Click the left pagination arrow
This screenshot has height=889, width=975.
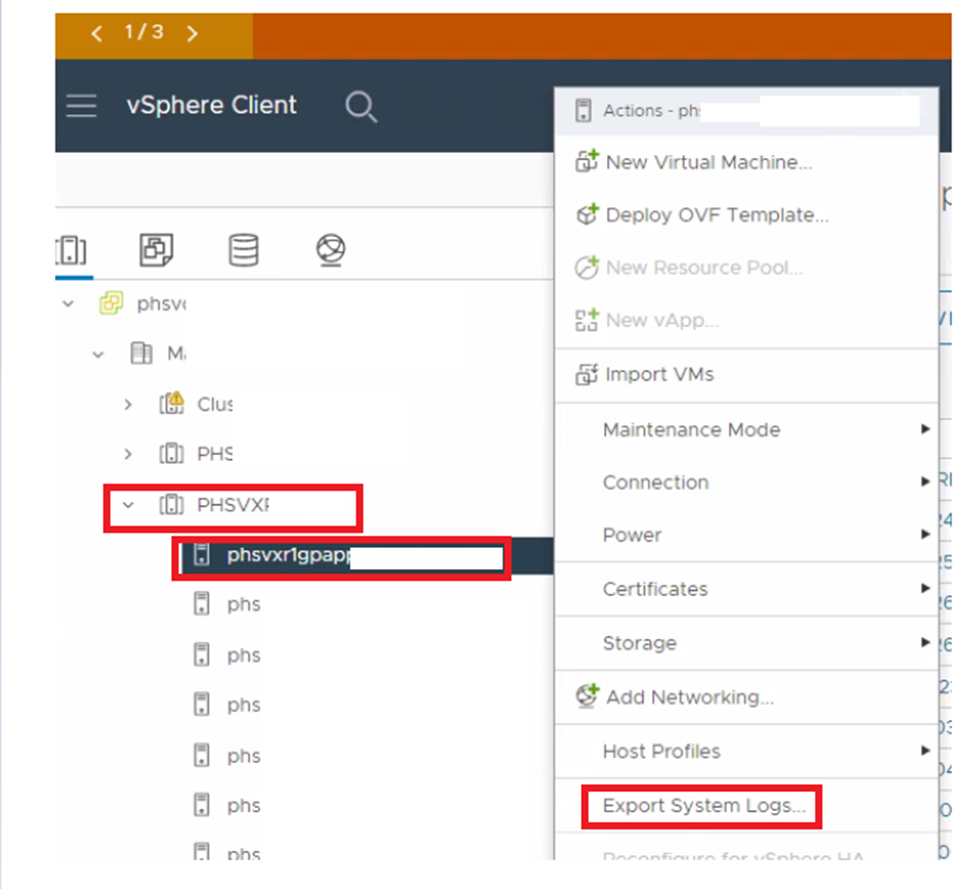(96, 33)
